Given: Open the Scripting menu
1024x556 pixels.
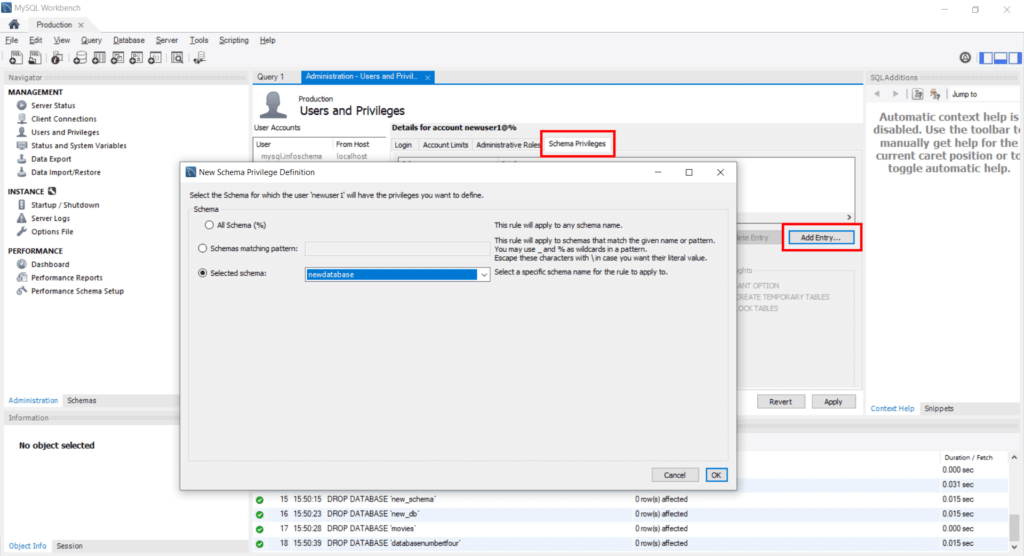Looking at the screenshot, I should pos(234,41).
